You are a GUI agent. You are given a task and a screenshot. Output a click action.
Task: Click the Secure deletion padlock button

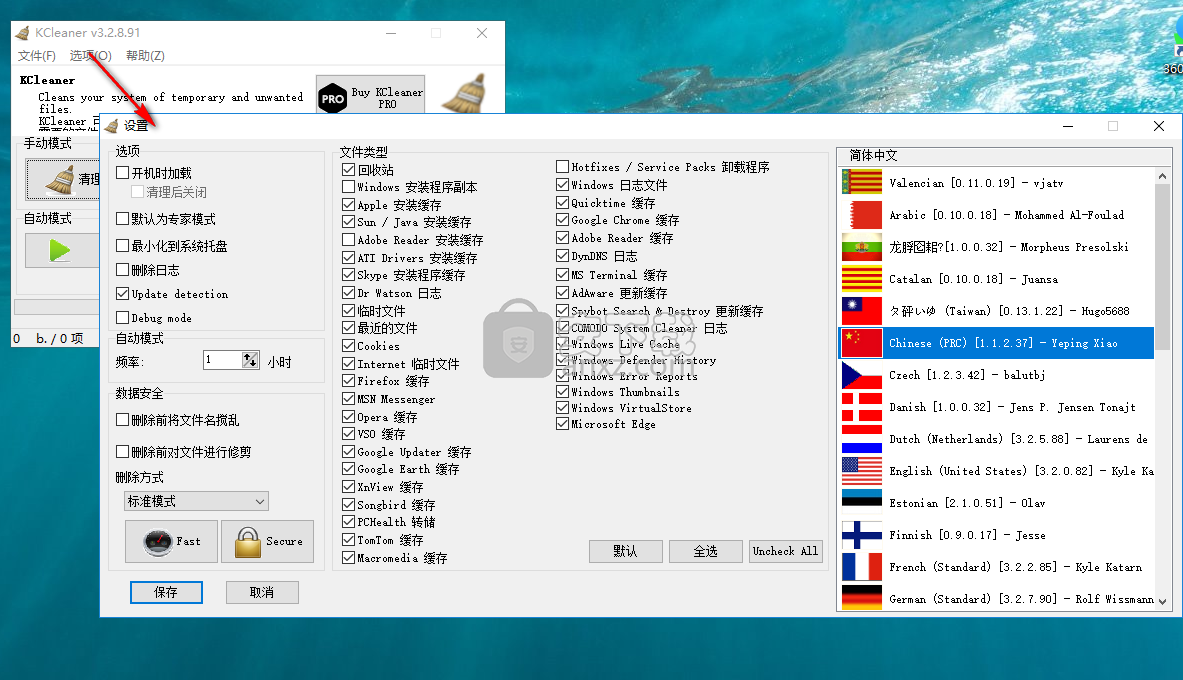pyautogui.click(x=267, y=541)
